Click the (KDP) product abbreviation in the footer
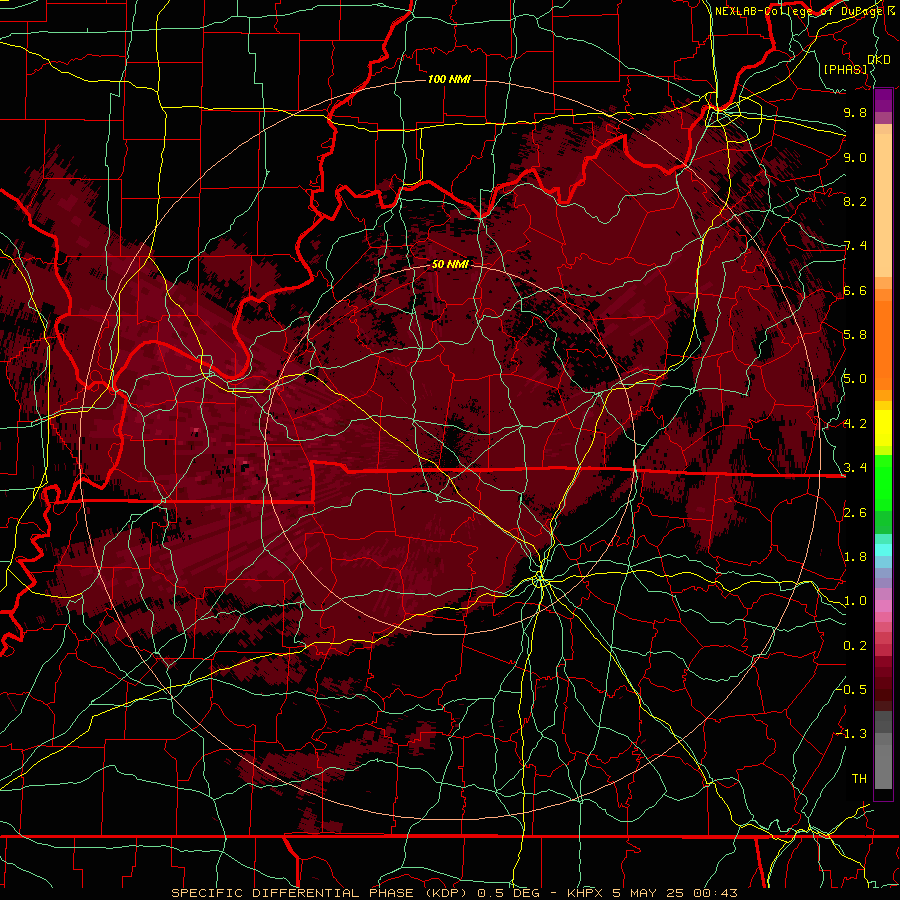Image resolution: width=900 pixels, height=900 pixels. point(445,893)
